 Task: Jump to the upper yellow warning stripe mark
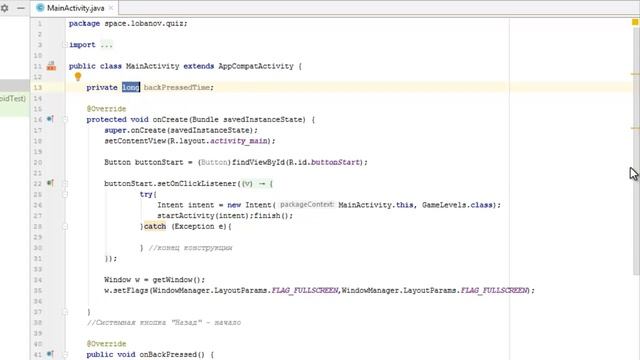click(x=635, y=74)
